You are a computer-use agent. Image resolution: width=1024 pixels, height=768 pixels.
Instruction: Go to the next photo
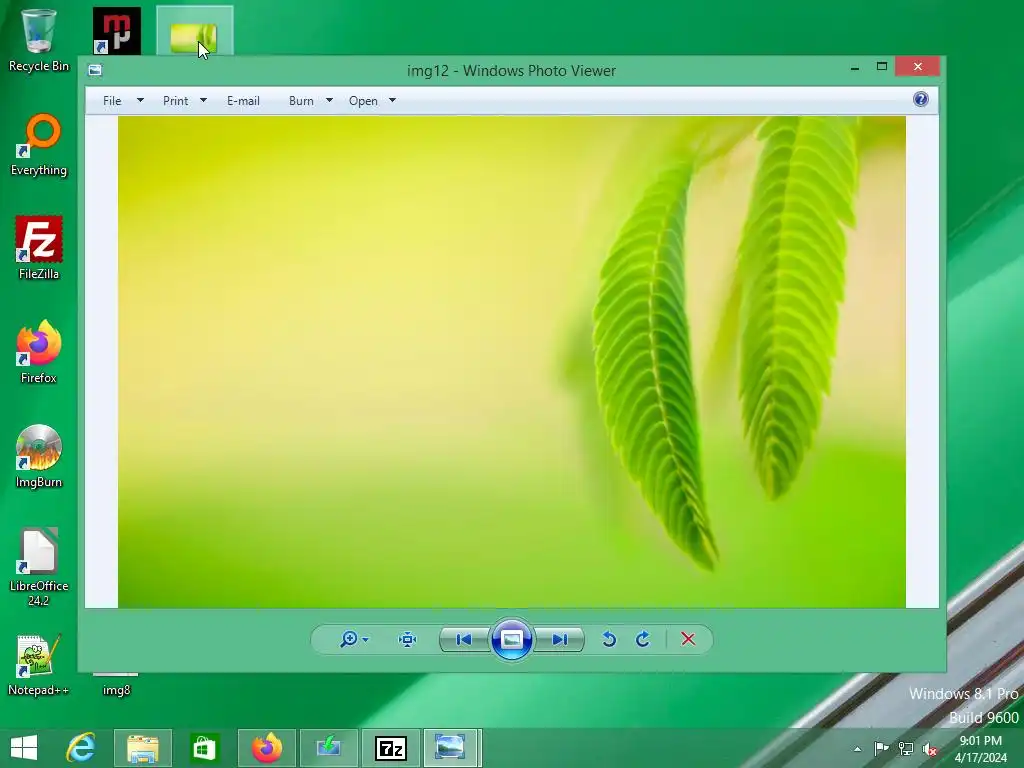pos(559,639)
